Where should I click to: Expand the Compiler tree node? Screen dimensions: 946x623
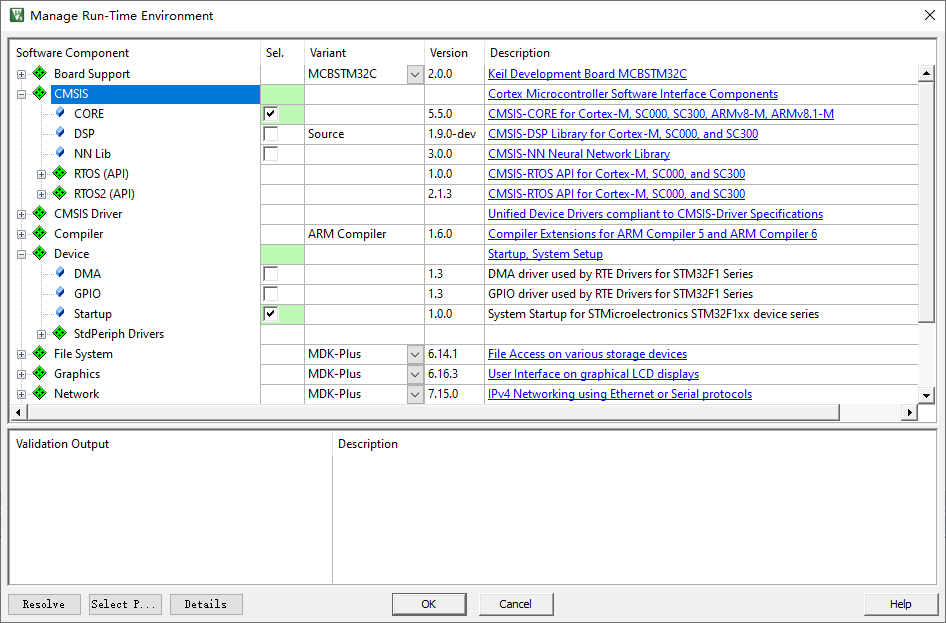[21, 234]
